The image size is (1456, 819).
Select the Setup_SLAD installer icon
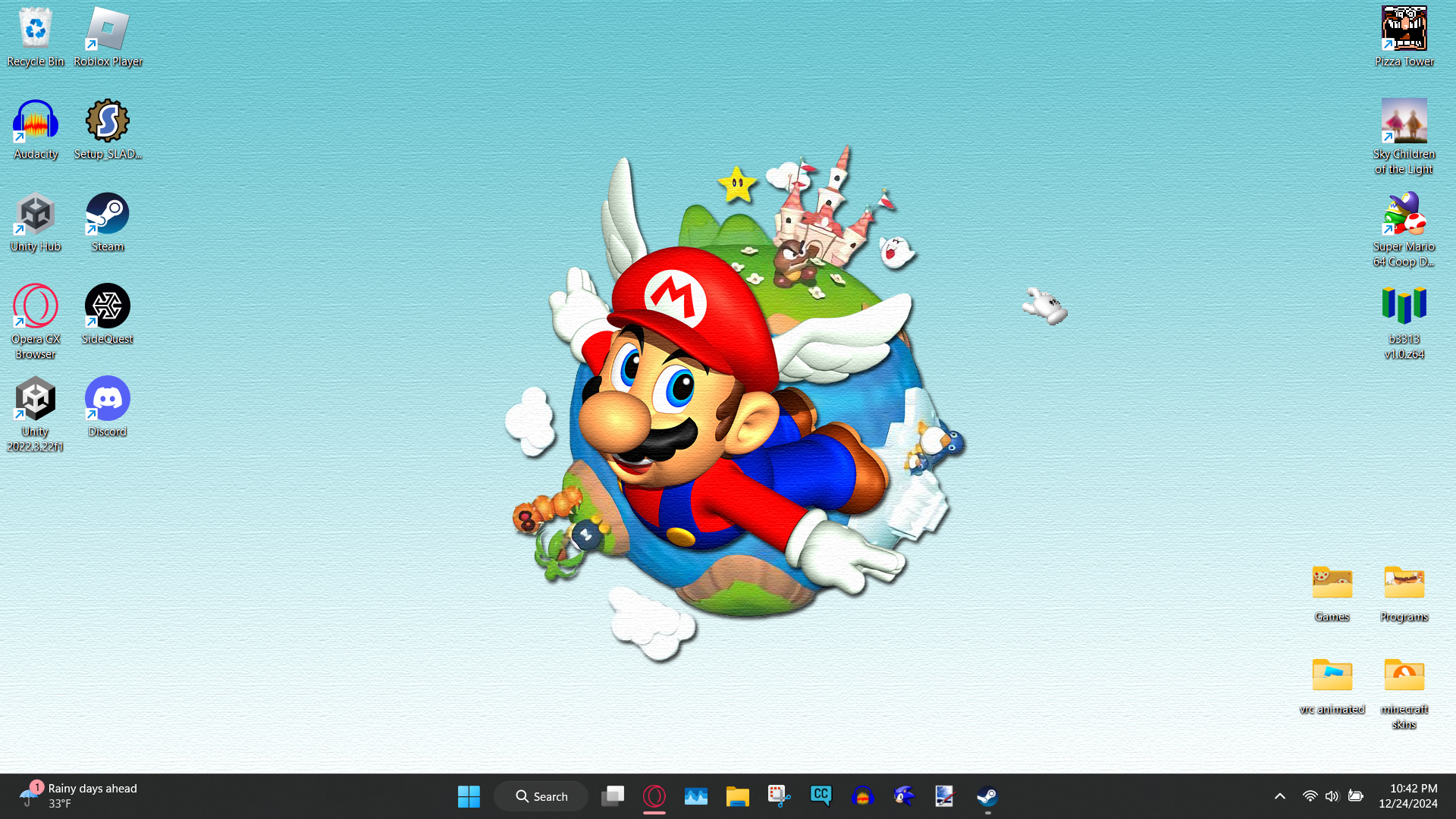click(108, 130)
